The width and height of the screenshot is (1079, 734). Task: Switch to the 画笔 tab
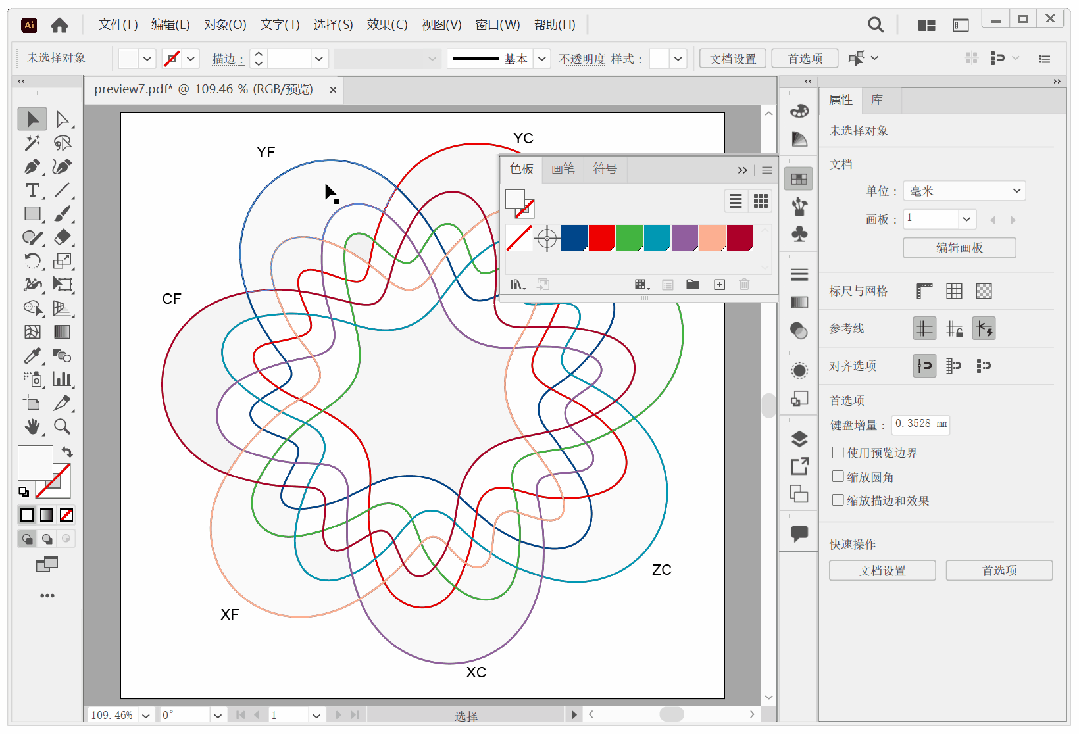pos(562,169)
